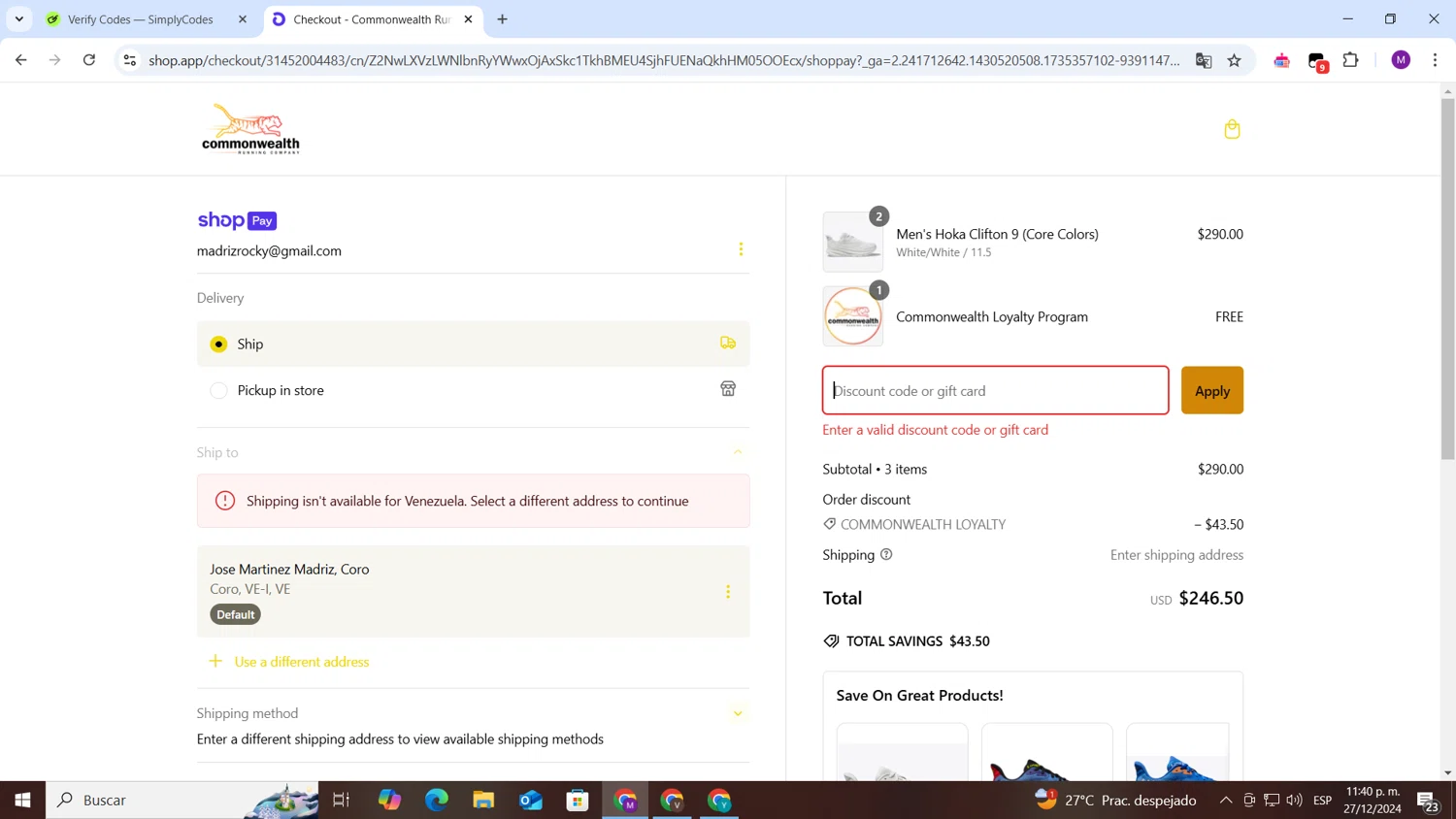Click the Shop Pay logo
The width and height of the screenshot is (1456, 819).
coord(237,220)
